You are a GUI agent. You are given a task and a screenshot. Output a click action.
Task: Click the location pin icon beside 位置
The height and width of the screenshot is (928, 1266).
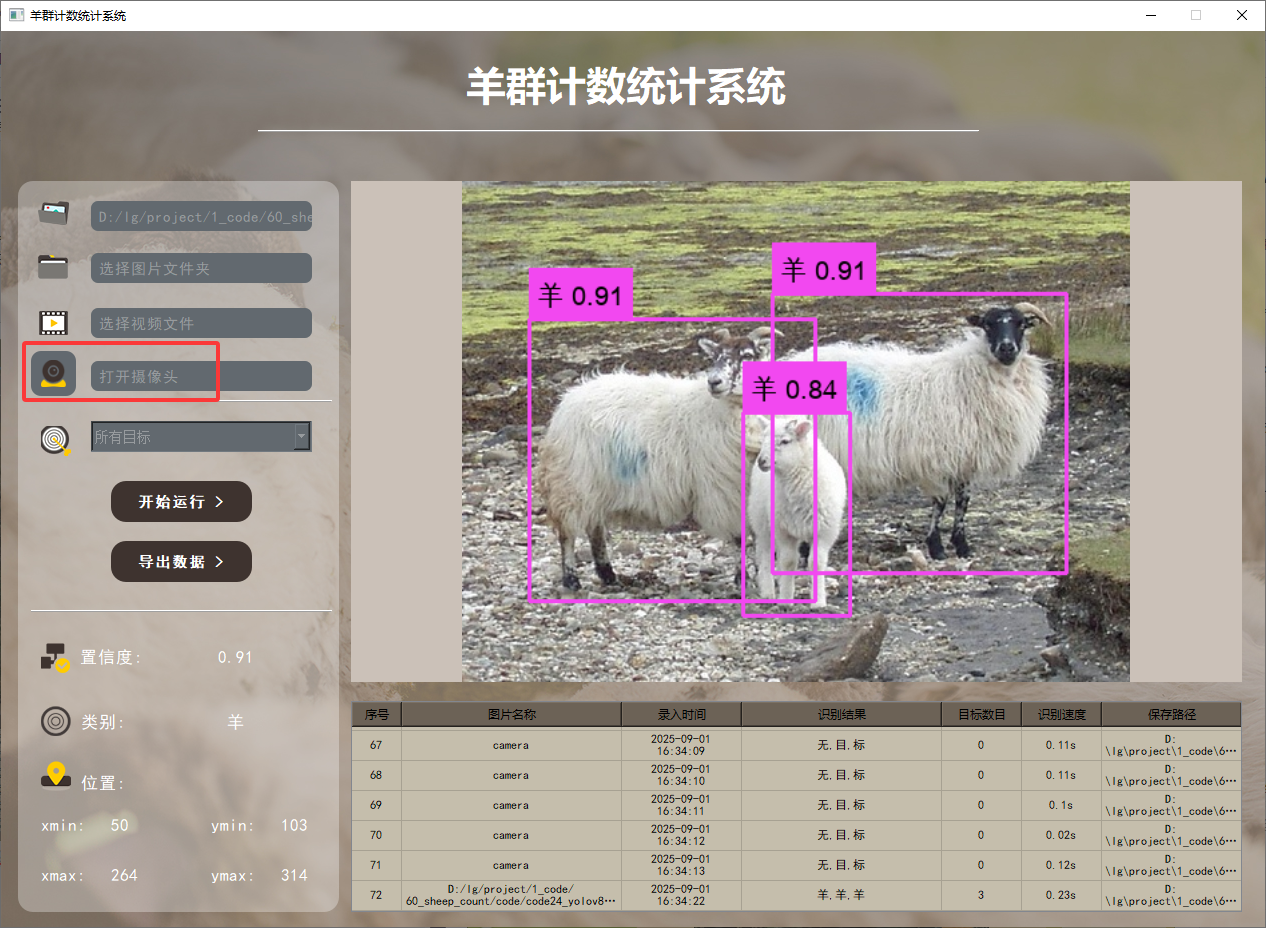tap(55, 775)
